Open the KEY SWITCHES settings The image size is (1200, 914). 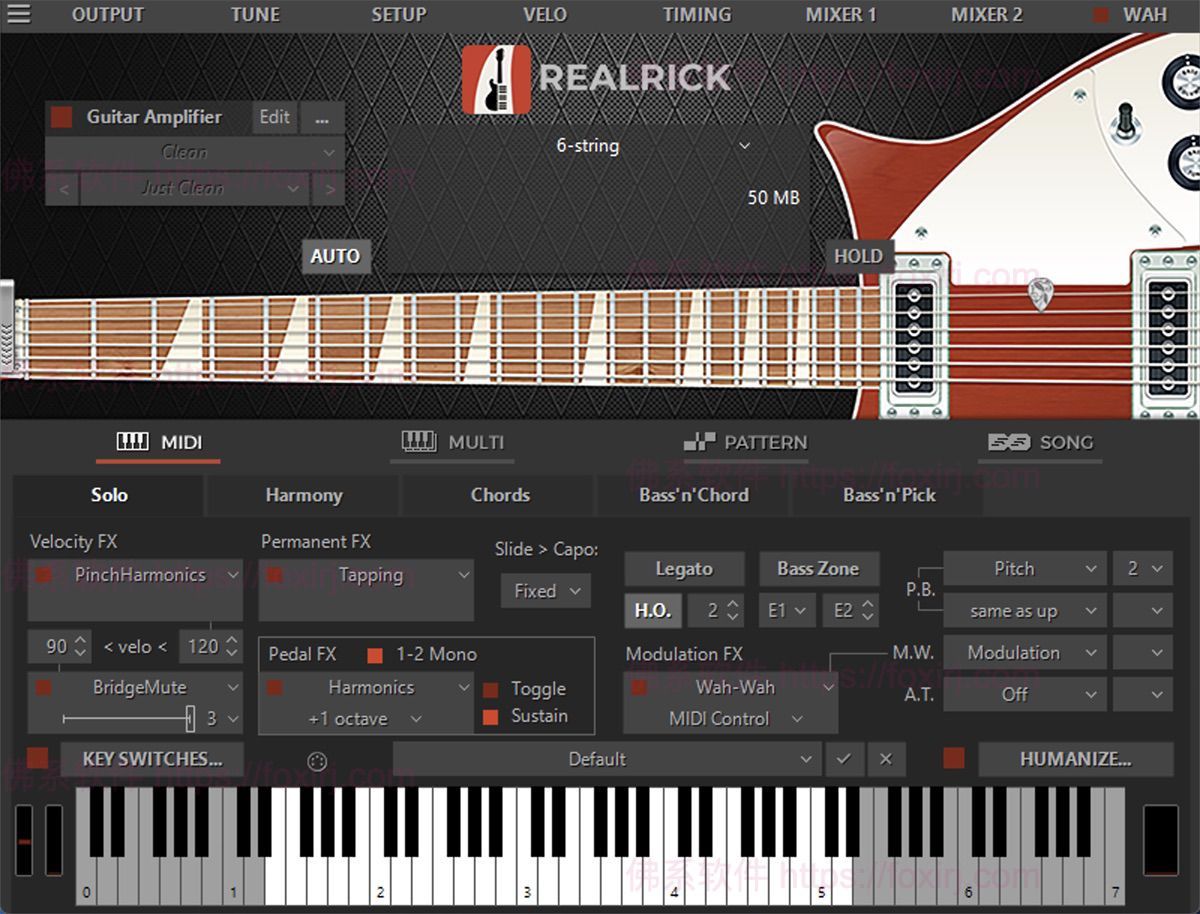pos(152,759)
